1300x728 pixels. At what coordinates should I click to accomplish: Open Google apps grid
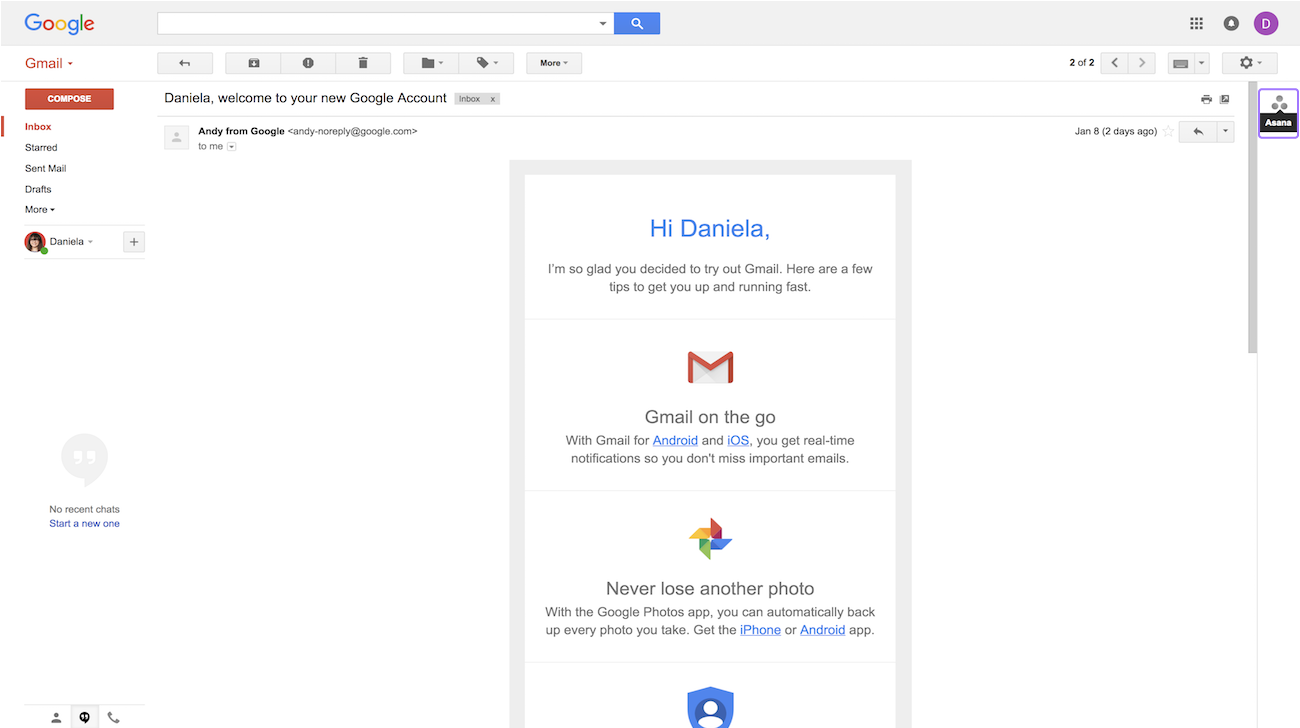1196,22
